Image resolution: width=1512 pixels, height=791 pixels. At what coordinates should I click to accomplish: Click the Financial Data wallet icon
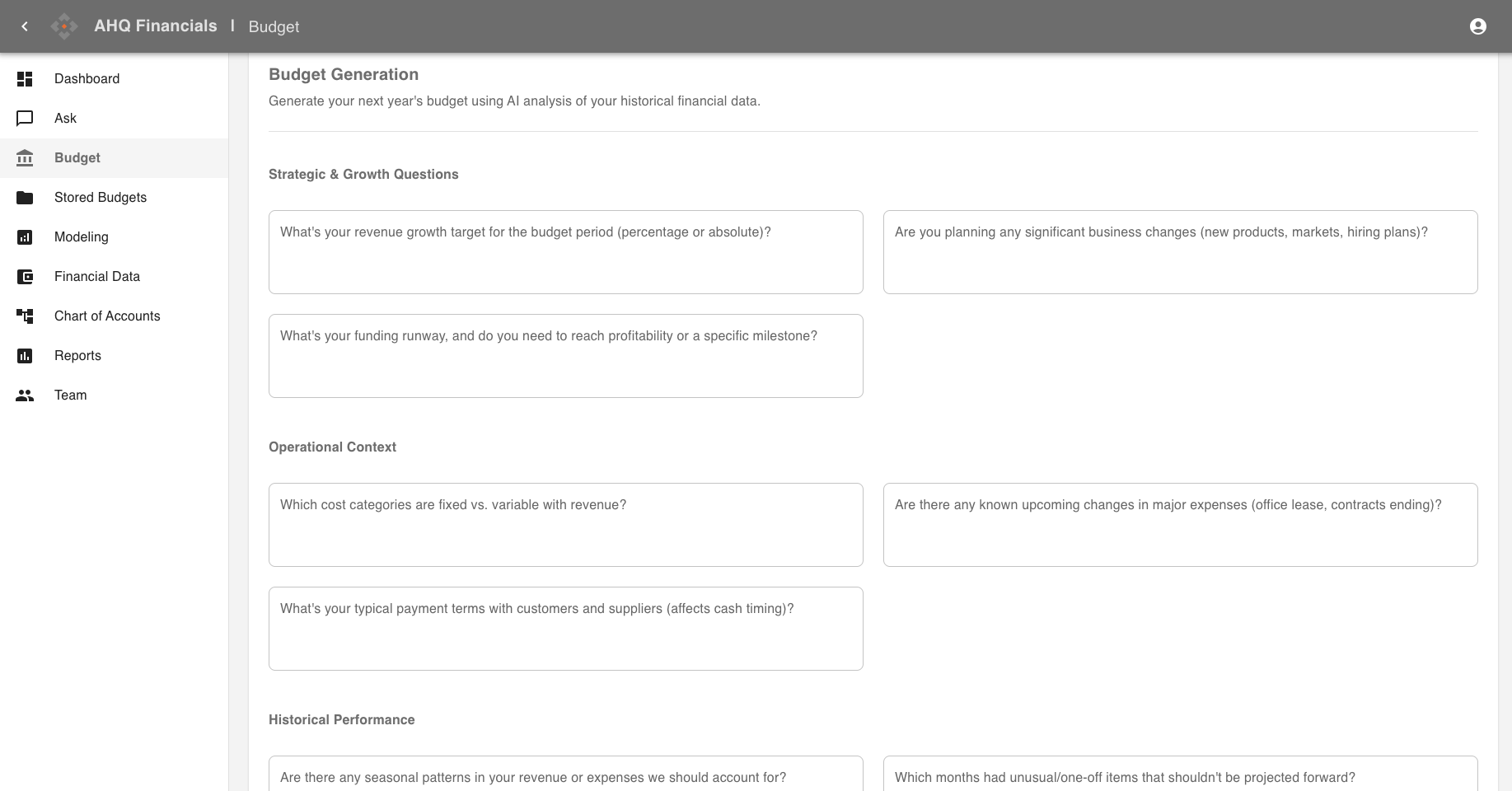[x=25, y=277]
